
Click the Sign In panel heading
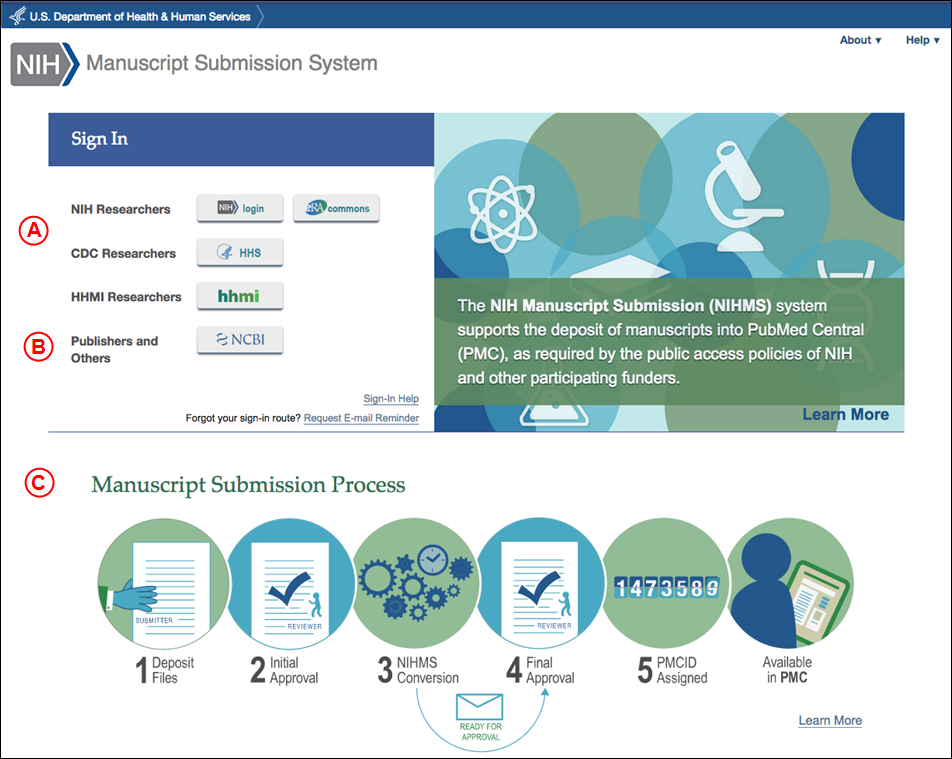(100, 138)
